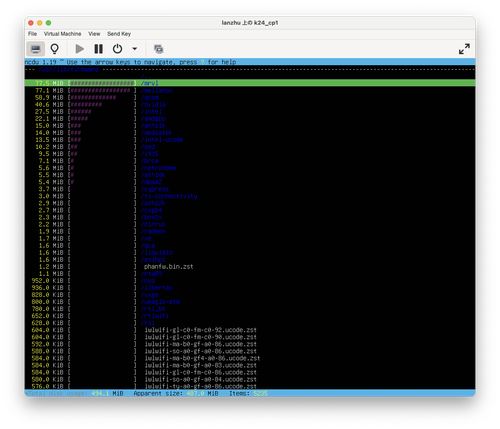The width and height of the screenshot is (500, 429).
Task: Zoom window with green button
Action: [48, 23]
